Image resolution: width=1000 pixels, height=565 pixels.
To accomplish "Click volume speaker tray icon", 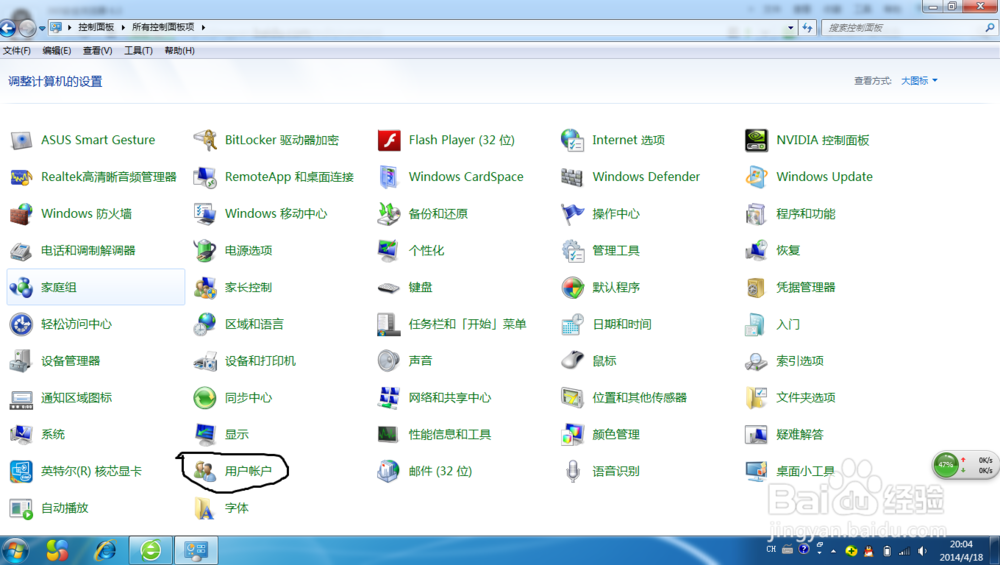I will (922, 550).
